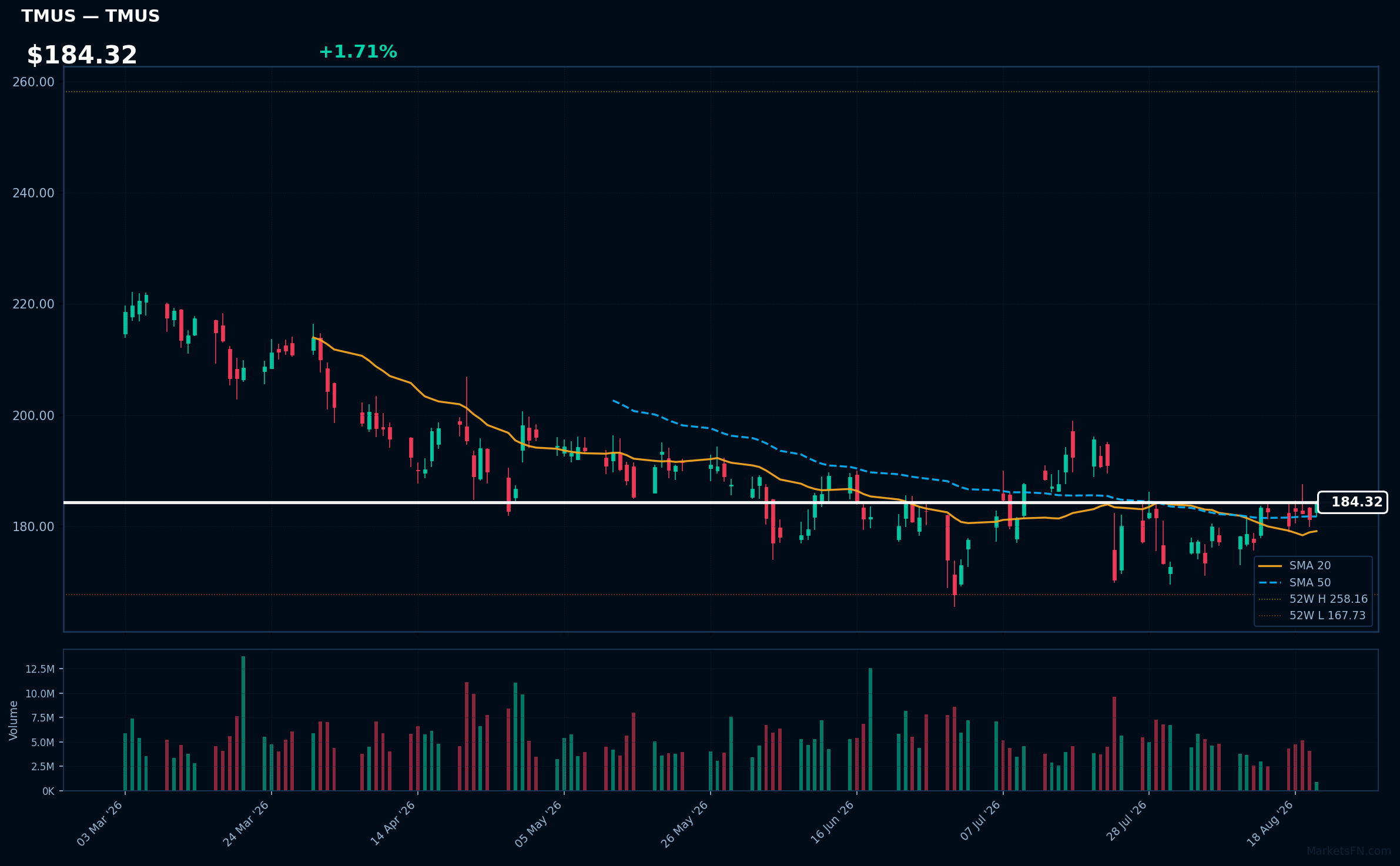Click the 12.5M volume axis label
Screen dimensions: 1400x866
point(40,669)
